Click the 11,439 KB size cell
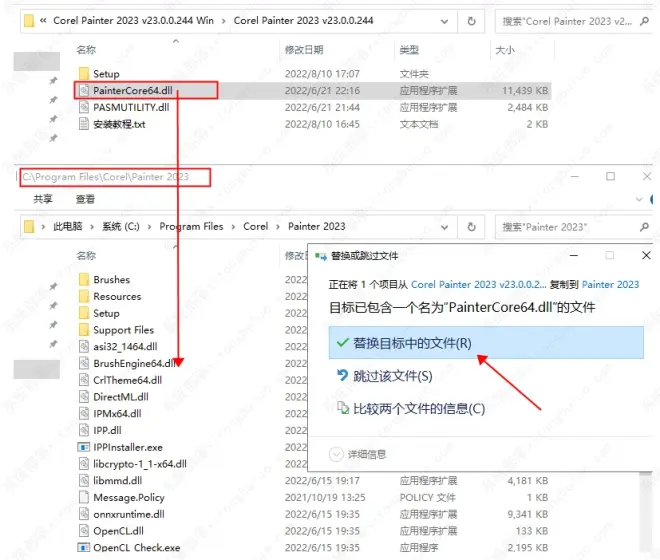660x560 pixels. [x=525, y=91]
